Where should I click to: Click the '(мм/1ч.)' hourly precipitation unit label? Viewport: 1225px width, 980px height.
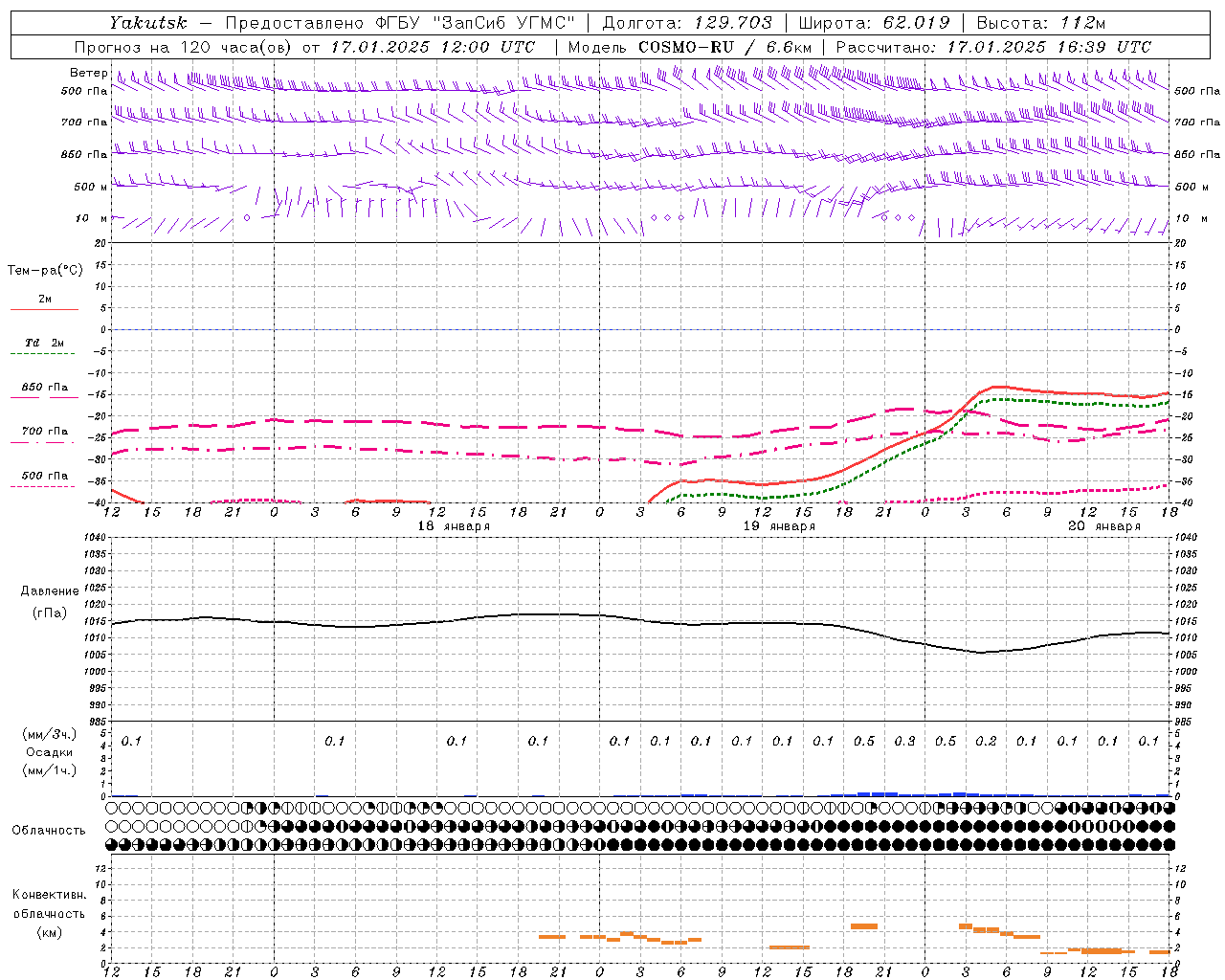click(50, 770)
